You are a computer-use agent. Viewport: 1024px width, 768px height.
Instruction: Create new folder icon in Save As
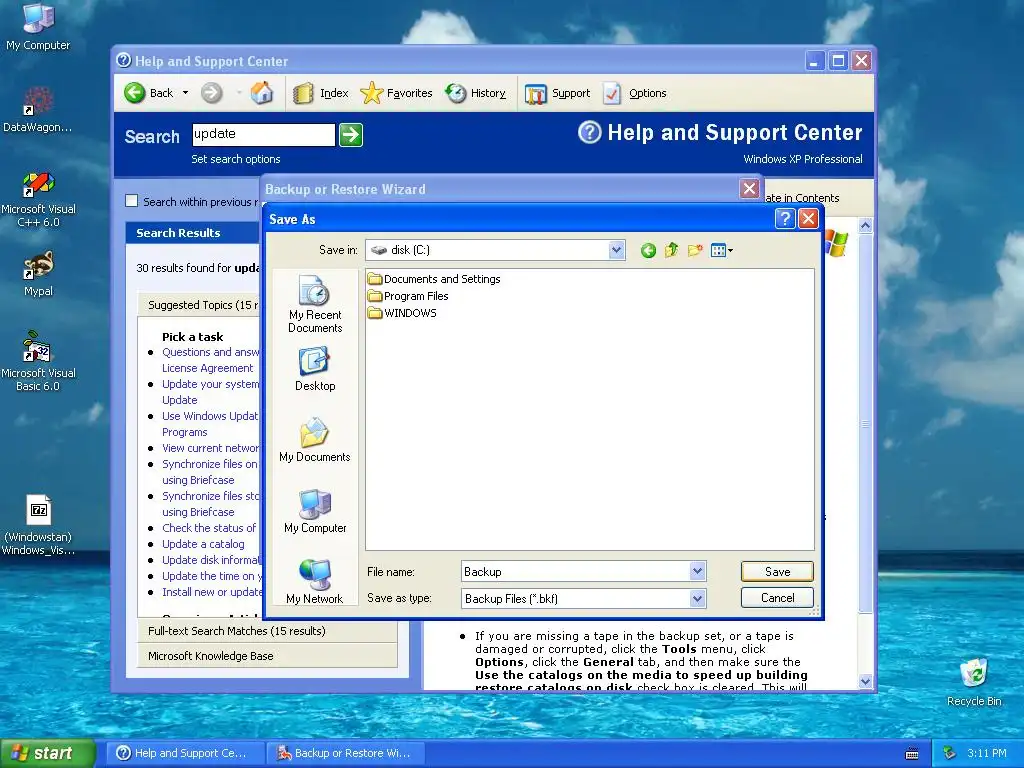point(695,250)
